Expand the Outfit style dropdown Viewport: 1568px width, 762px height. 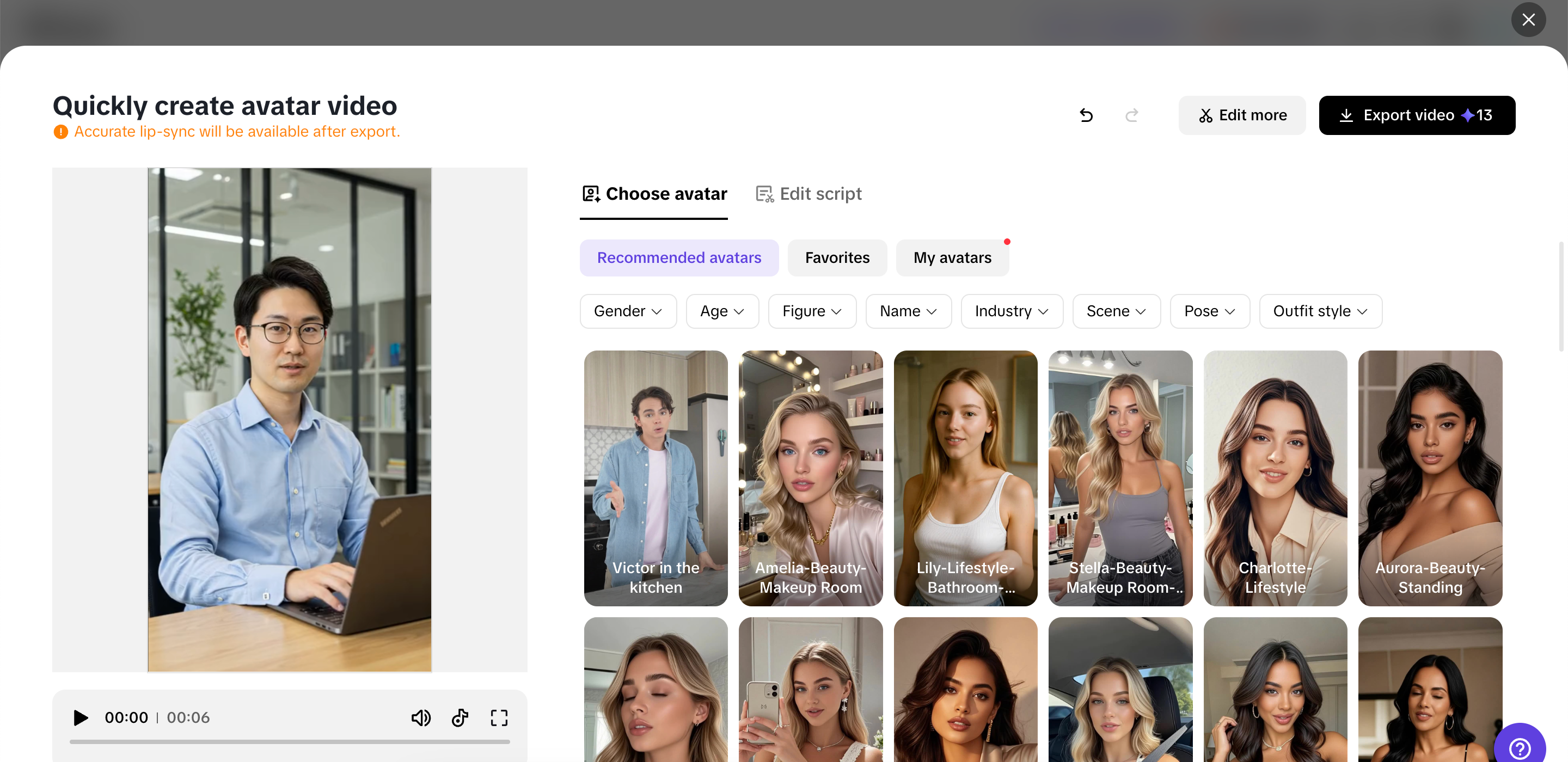tap(1320, 311)
